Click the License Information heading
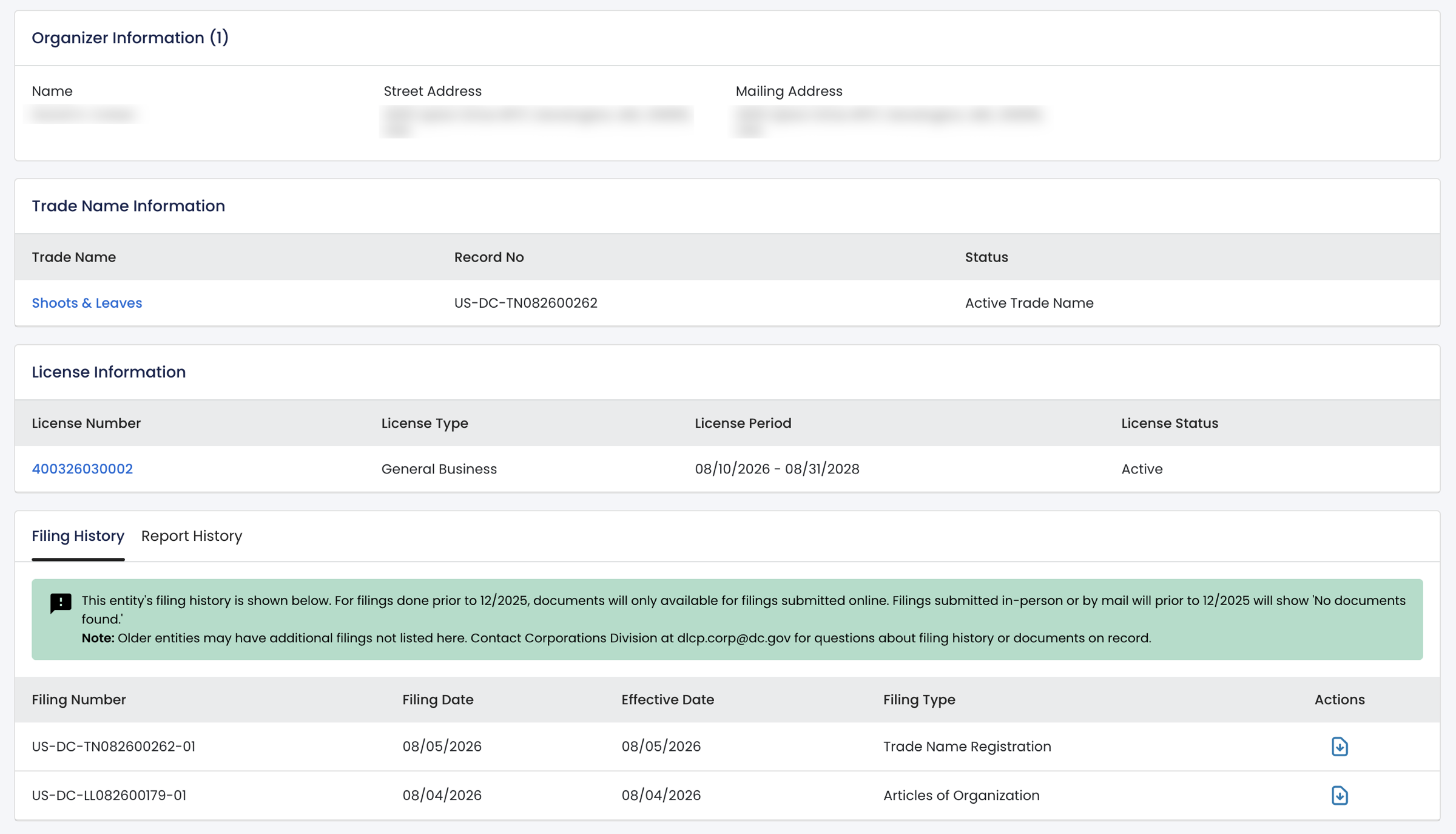This screenshot has width=1456, height=834. [x=109, y=371]
